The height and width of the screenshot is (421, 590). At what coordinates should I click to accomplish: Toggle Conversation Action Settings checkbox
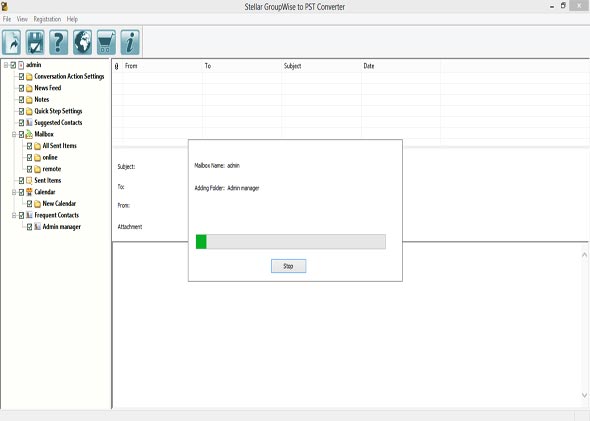21,77
